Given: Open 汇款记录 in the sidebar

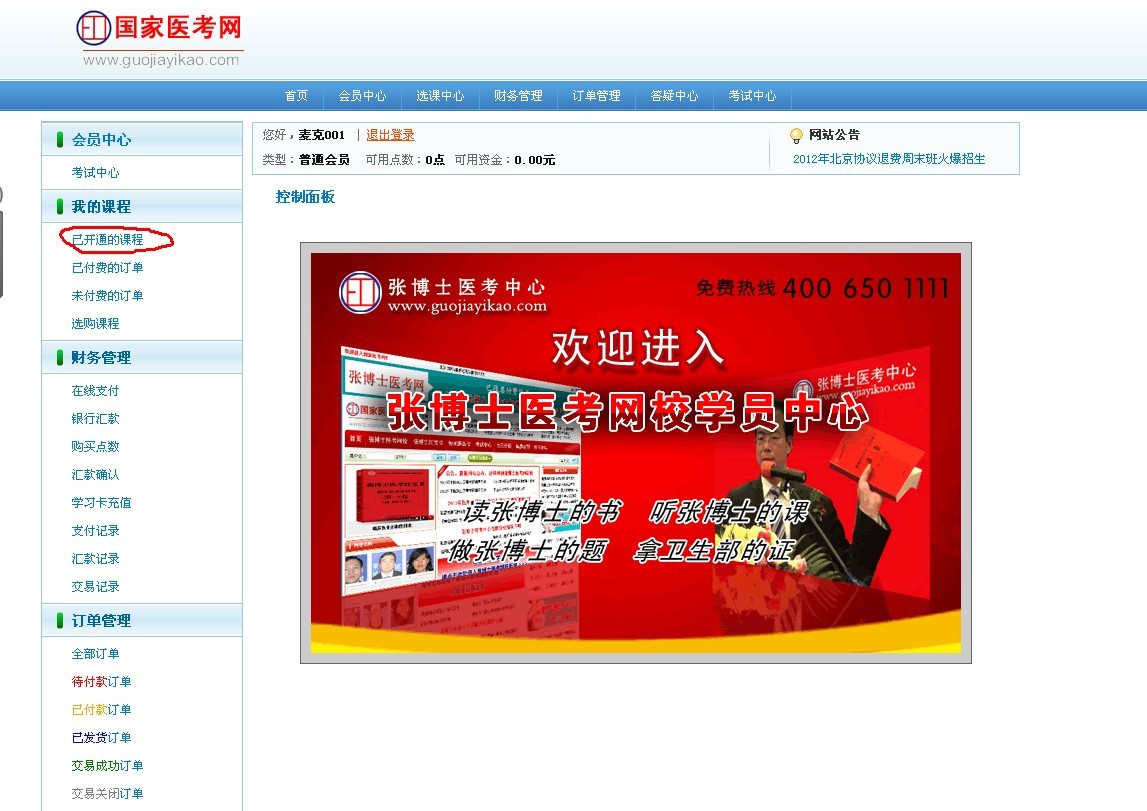Looking at the screenshot, I should [95, 559].
